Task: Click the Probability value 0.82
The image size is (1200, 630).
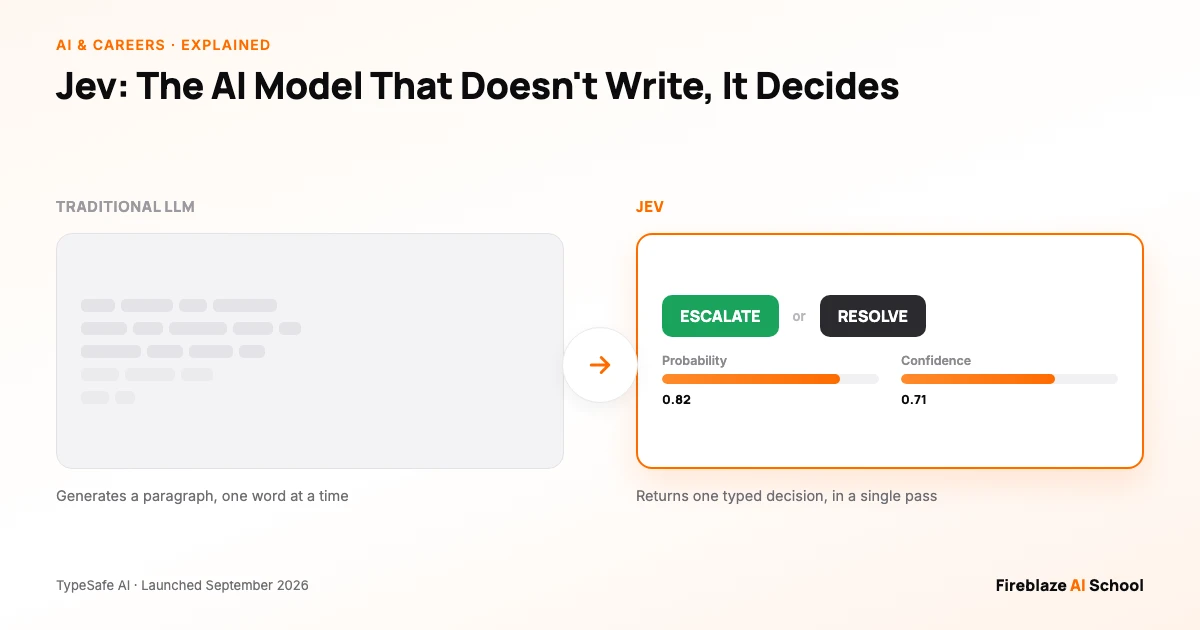Action: pyautogui.click(x=676, y=399)
